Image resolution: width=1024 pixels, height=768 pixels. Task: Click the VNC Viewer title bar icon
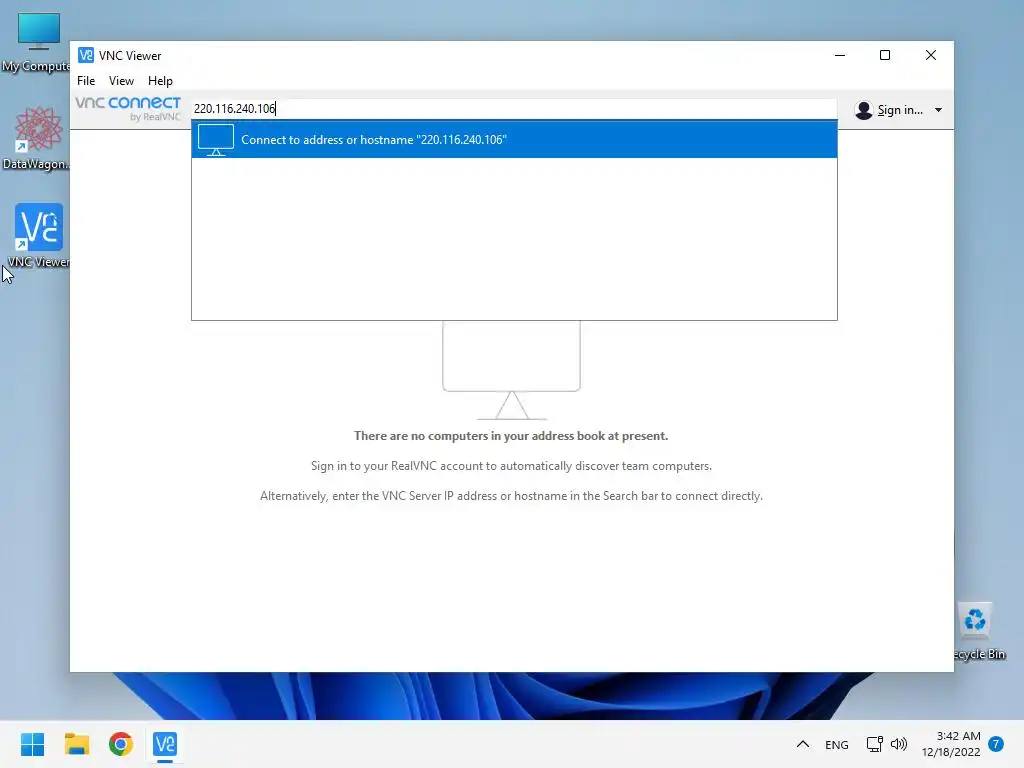86,56
